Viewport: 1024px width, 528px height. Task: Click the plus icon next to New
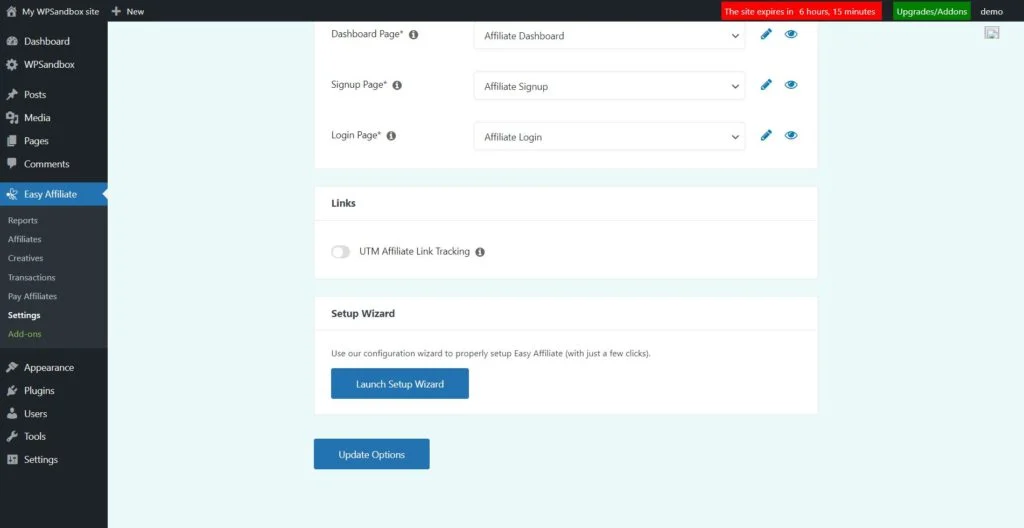(x=116, y=11)
